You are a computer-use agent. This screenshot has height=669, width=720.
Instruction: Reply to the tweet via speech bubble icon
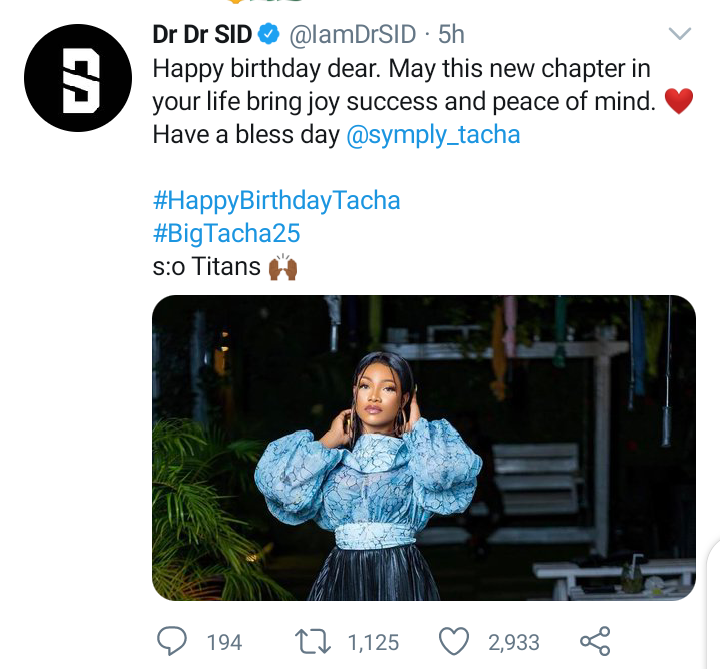coord(173,640)
